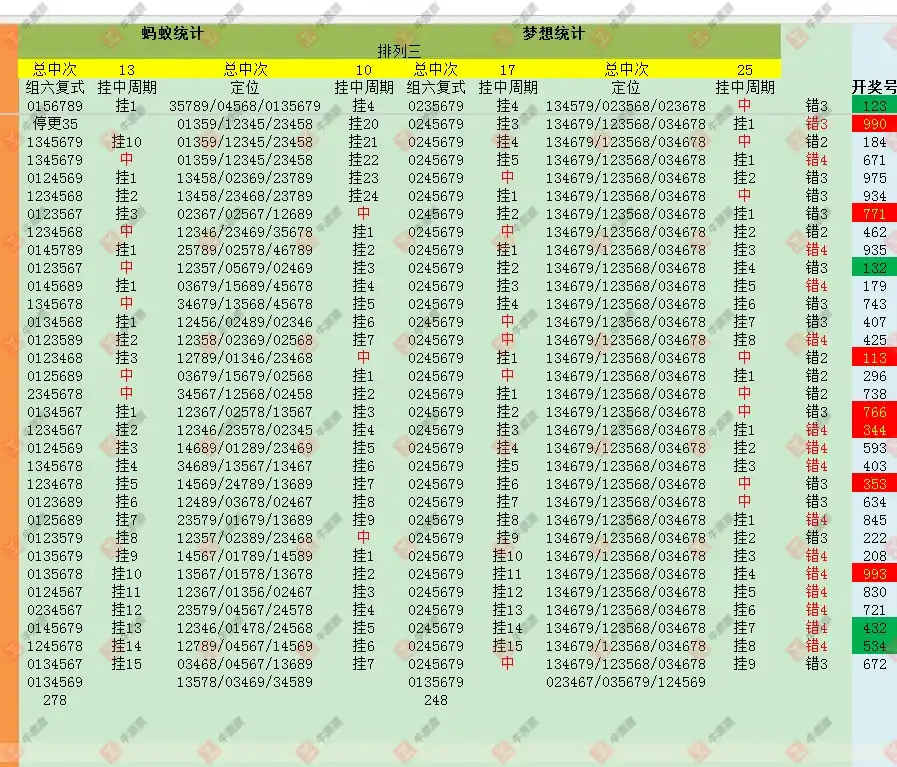Screen dimensions: 897x767
Task: Select the cell reading 1234567
Action: pos(55,430)
